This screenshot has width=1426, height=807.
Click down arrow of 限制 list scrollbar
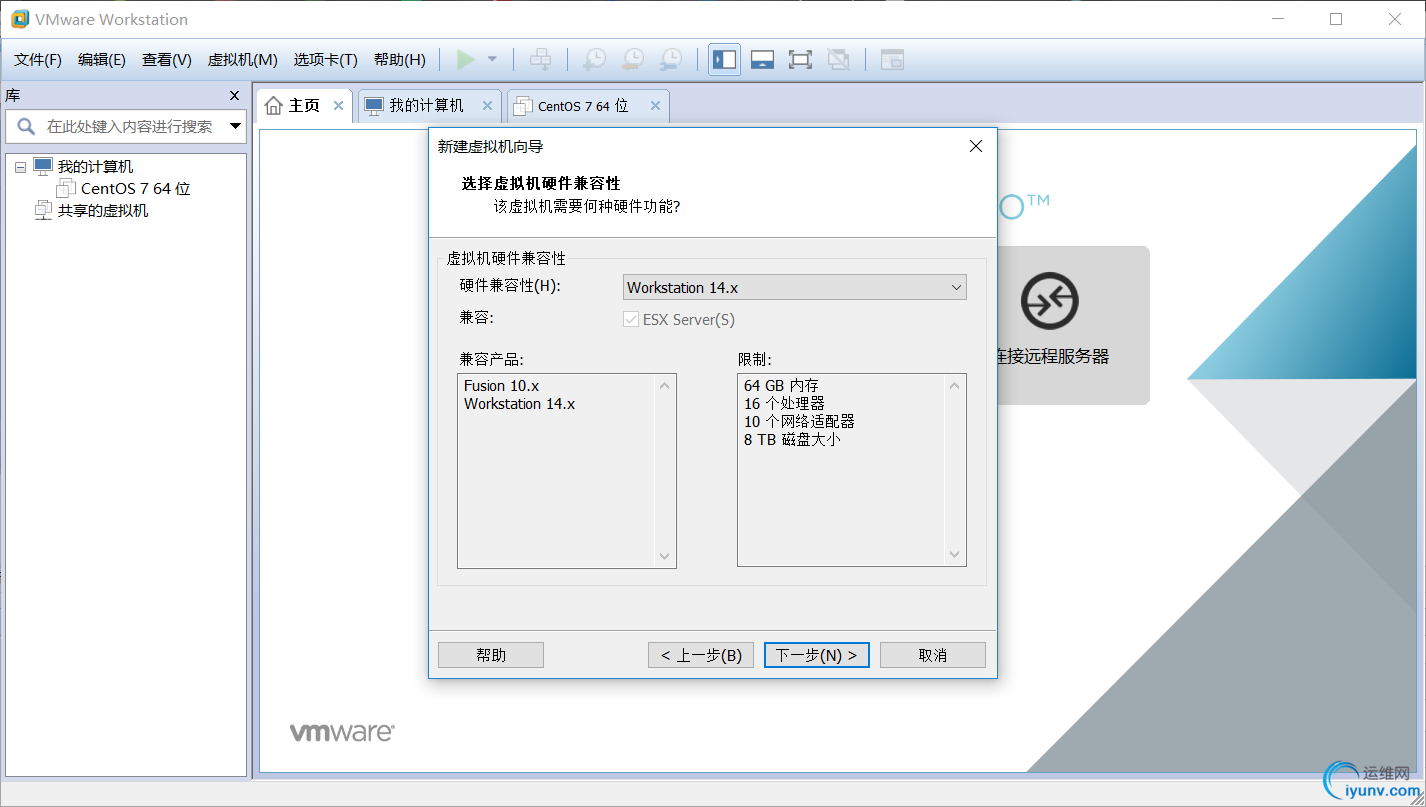(955, 556)
